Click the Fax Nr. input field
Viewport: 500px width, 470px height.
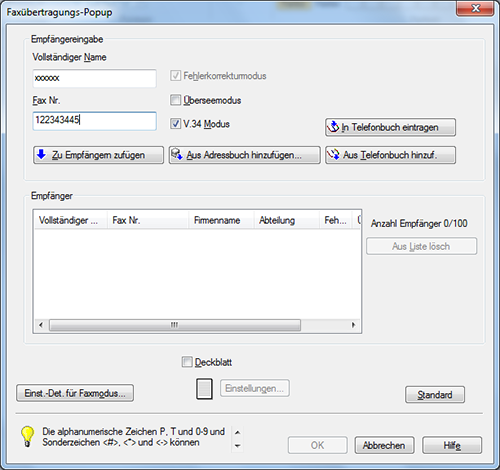click(x=95, y=121)
